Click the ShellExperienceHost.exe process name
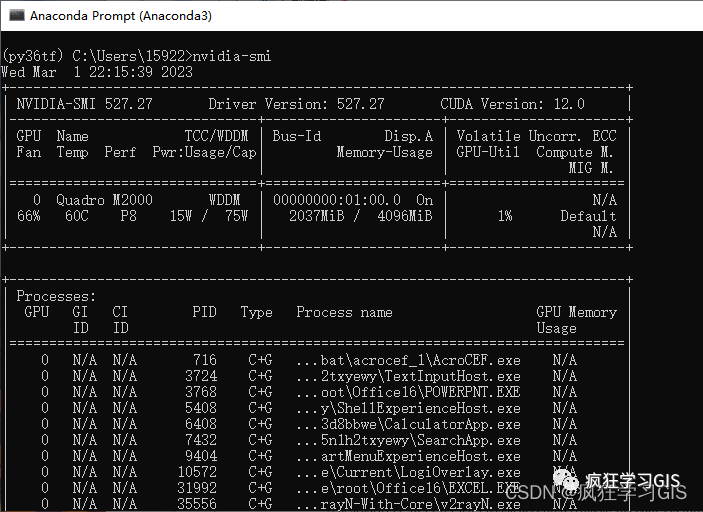 408,408
